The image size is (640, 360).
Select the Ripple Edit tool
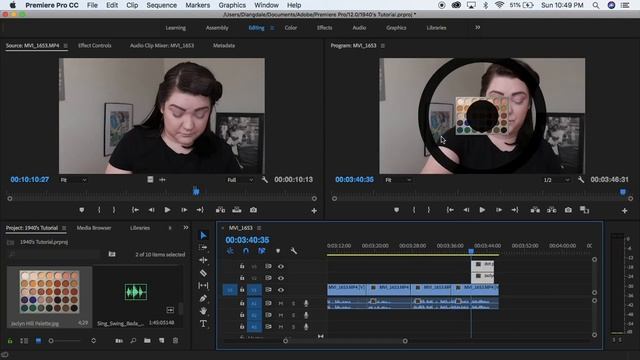[203, 260]
